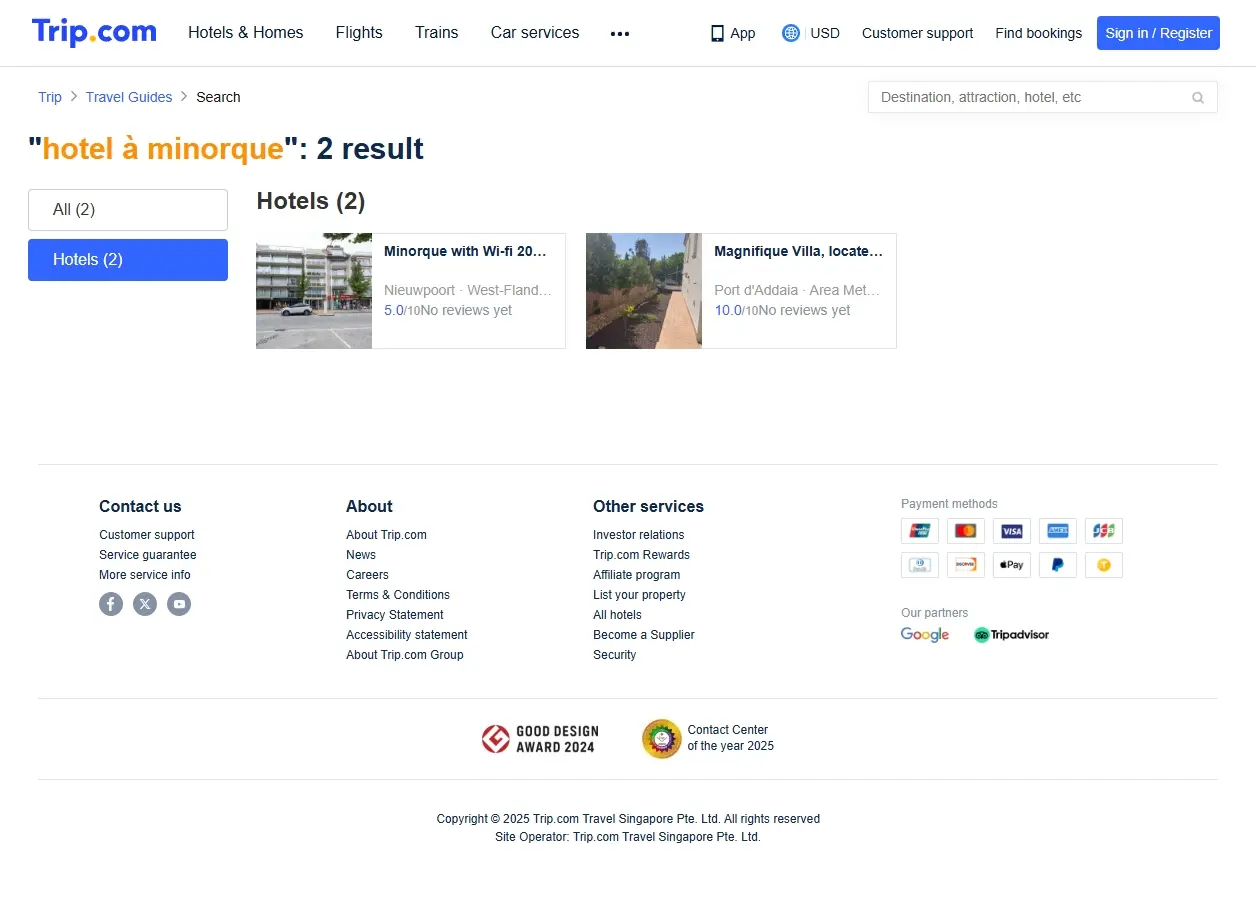Open Privacy Statement link
1256x921 pixels.
click(x=395, y=615)
